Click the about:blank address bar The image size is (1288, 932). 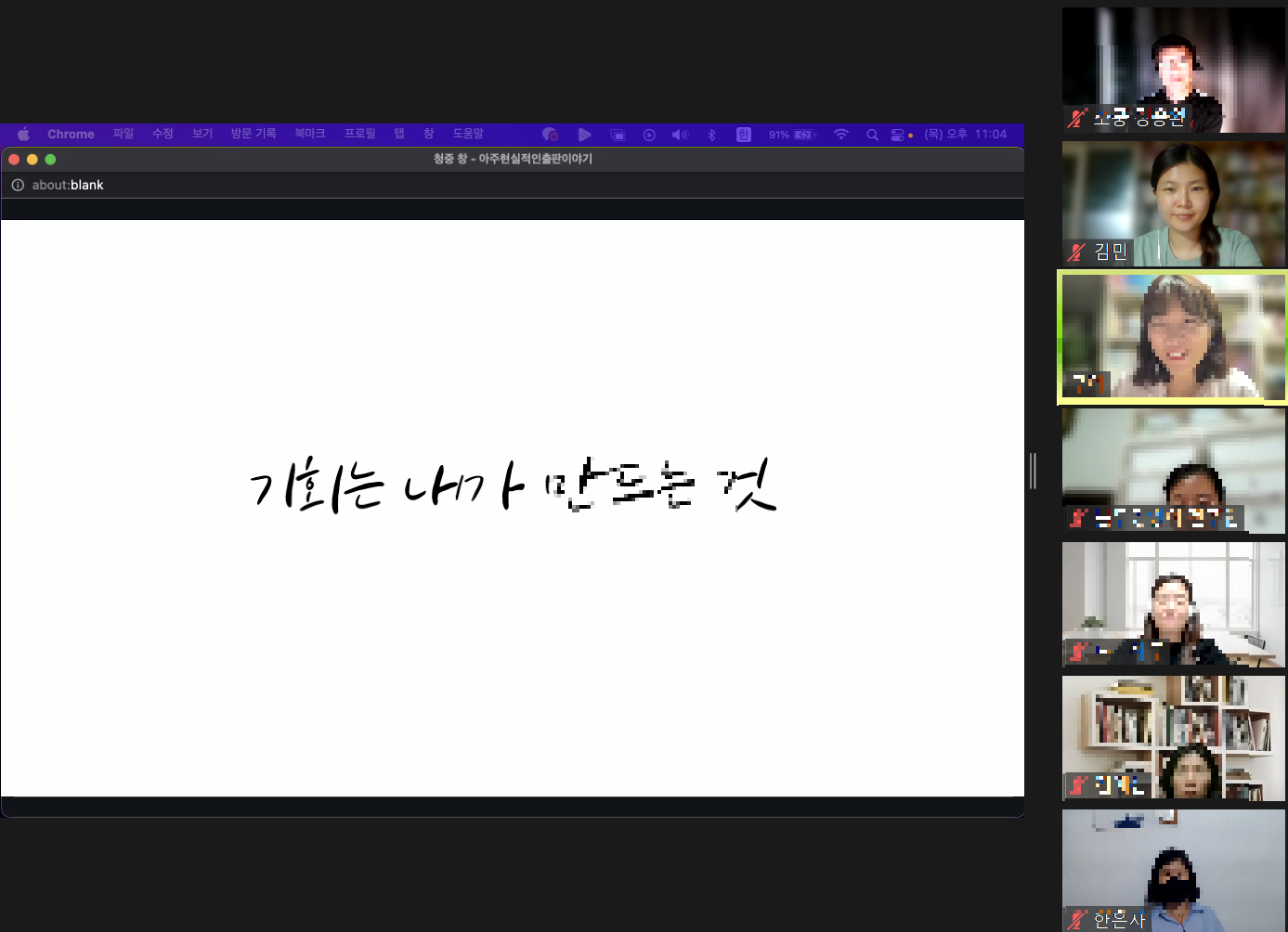pos(512,185)
